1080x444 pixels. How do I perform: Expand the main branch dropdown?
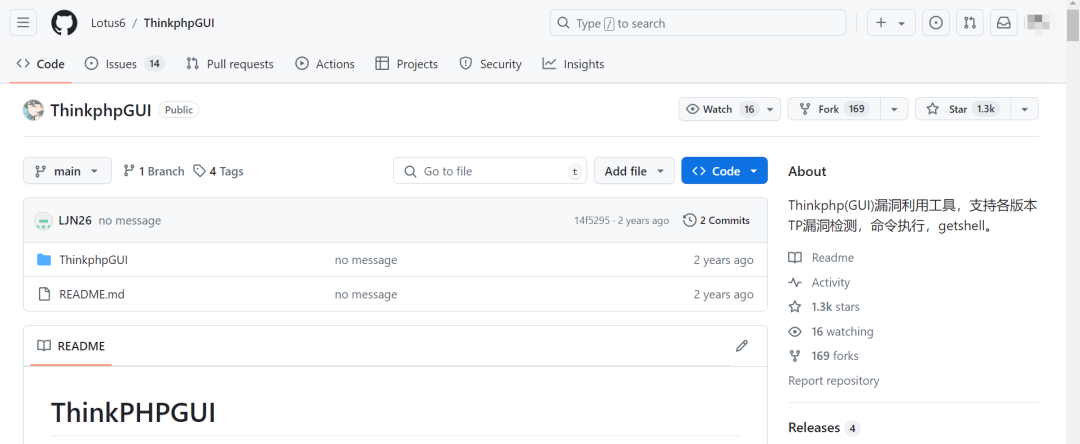(67, 171)
